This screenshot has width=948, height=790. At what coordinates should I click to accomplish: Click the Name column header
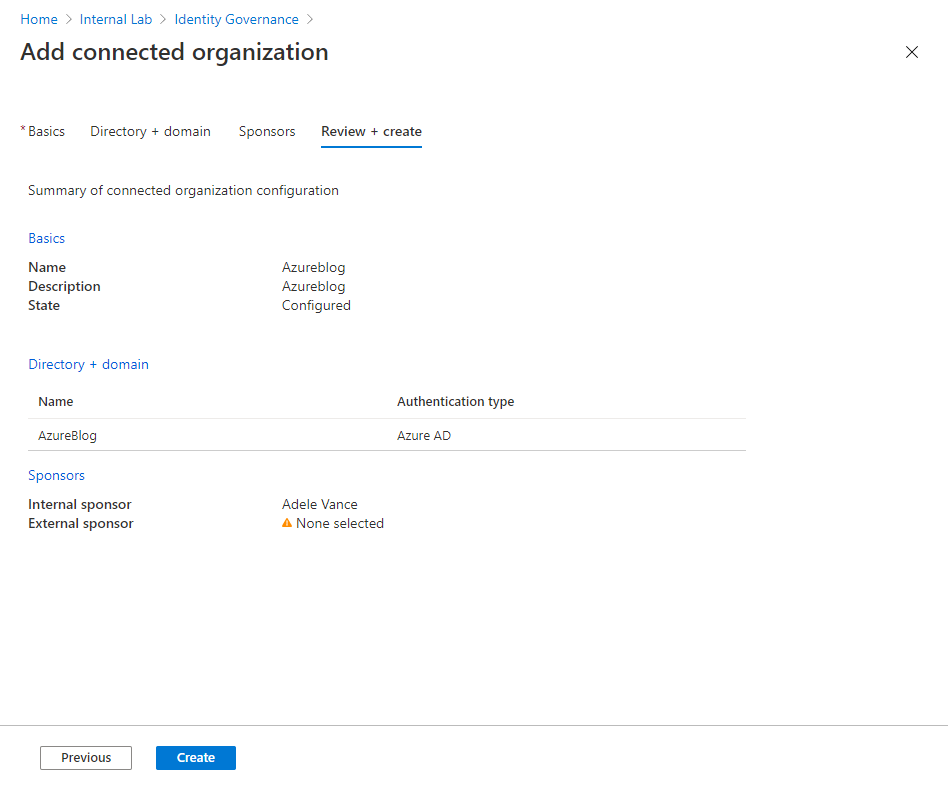(55, 401)
